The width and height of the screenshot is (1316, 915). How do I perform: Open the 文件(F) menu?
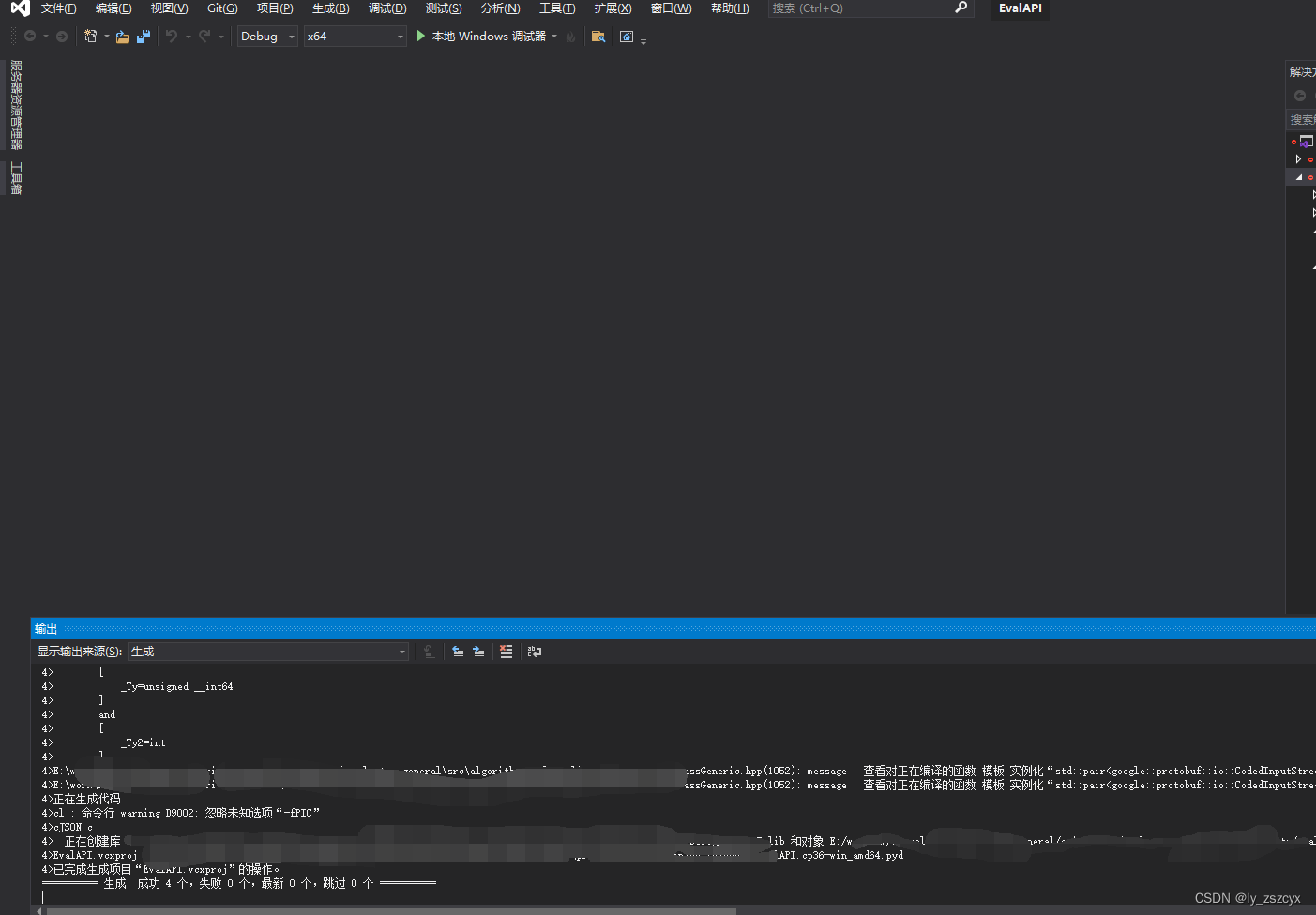59,8
